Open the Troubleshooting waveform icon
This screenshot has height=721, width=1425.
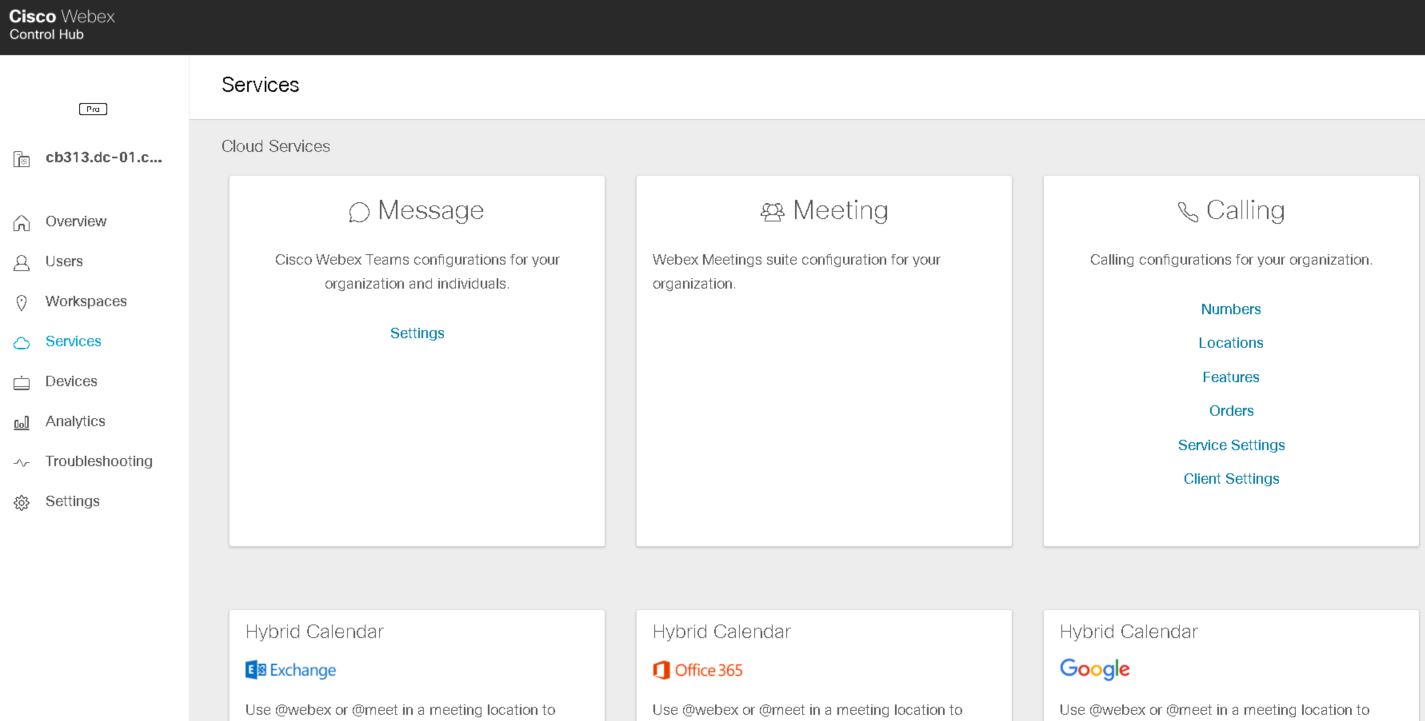point(20,461)
